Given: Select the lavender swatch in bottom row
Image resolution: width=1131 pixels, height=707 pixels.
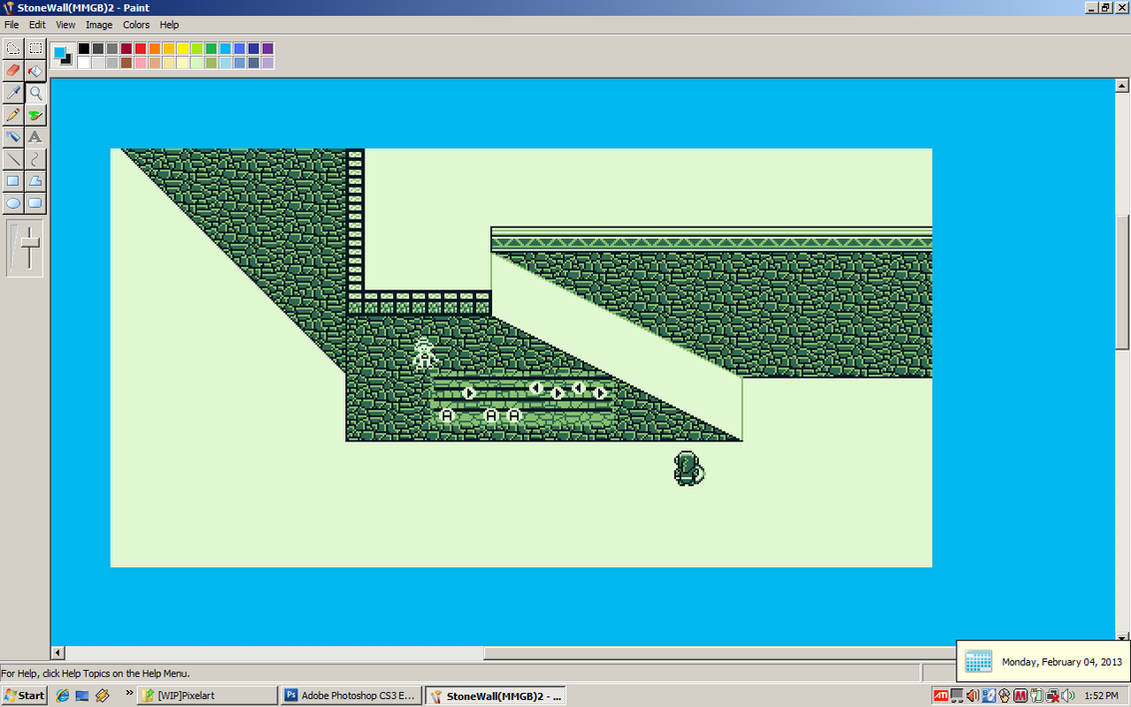Looking at the screenshot, I should point(268,63).
